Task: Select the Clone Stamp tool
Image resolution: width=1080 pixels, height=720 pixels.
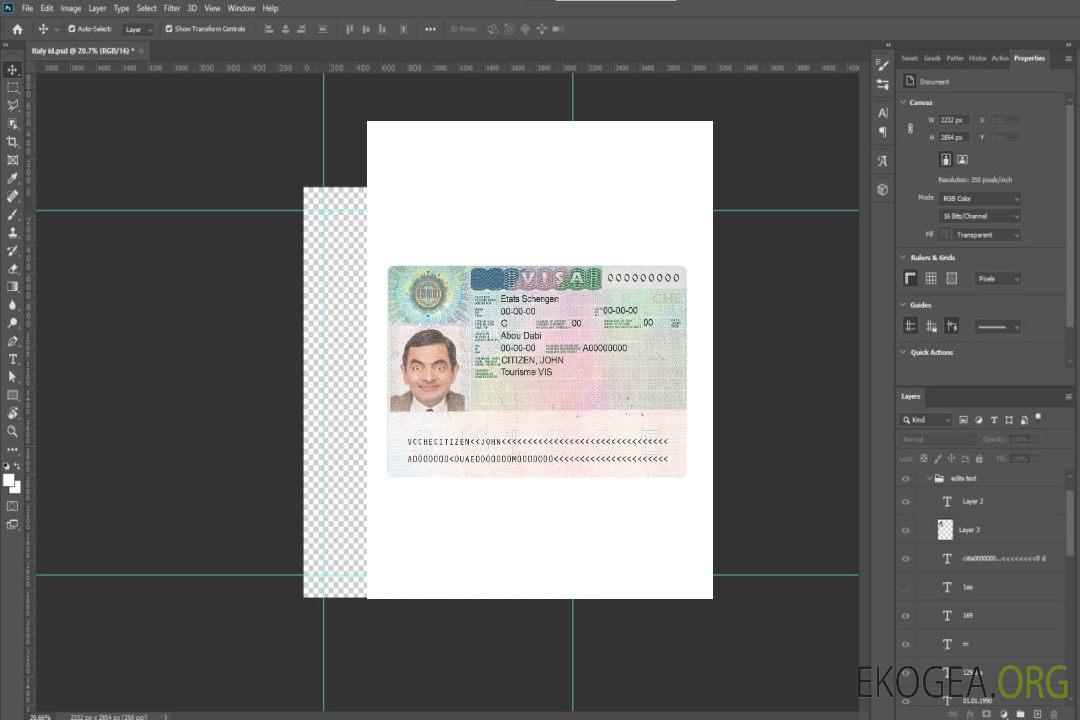Action: click(12, 233)
